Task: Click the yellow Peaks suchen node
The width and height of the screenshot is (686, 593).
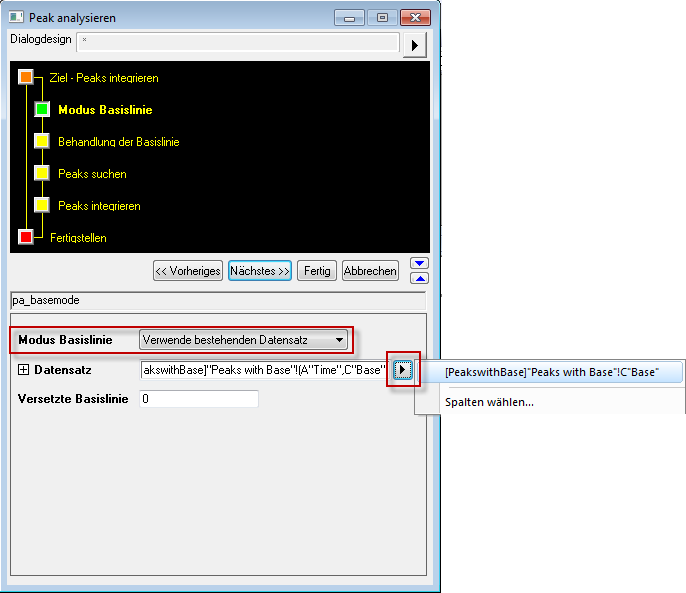Action: pos(42,173)
